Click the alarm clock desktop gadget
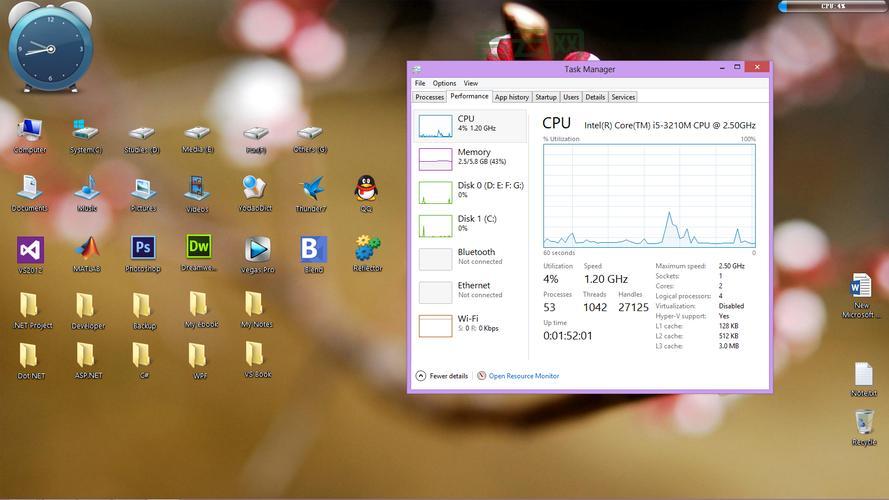889x500 pixels. coord(50,46)
